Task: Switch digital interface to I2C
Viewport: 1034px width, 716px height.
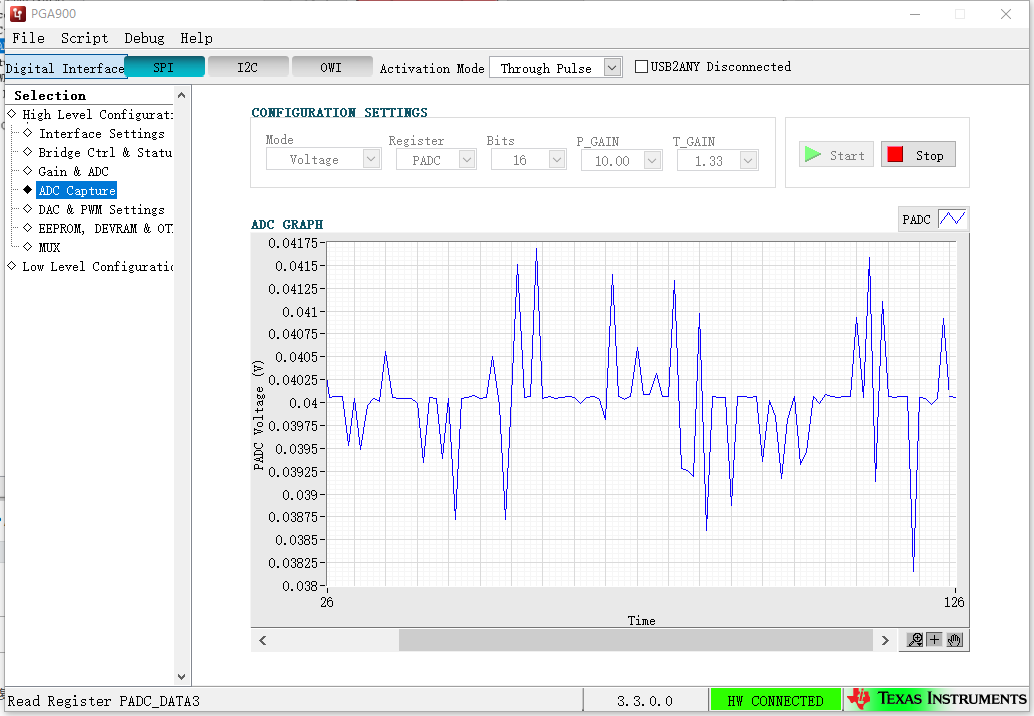Action: tap(248, 67)
